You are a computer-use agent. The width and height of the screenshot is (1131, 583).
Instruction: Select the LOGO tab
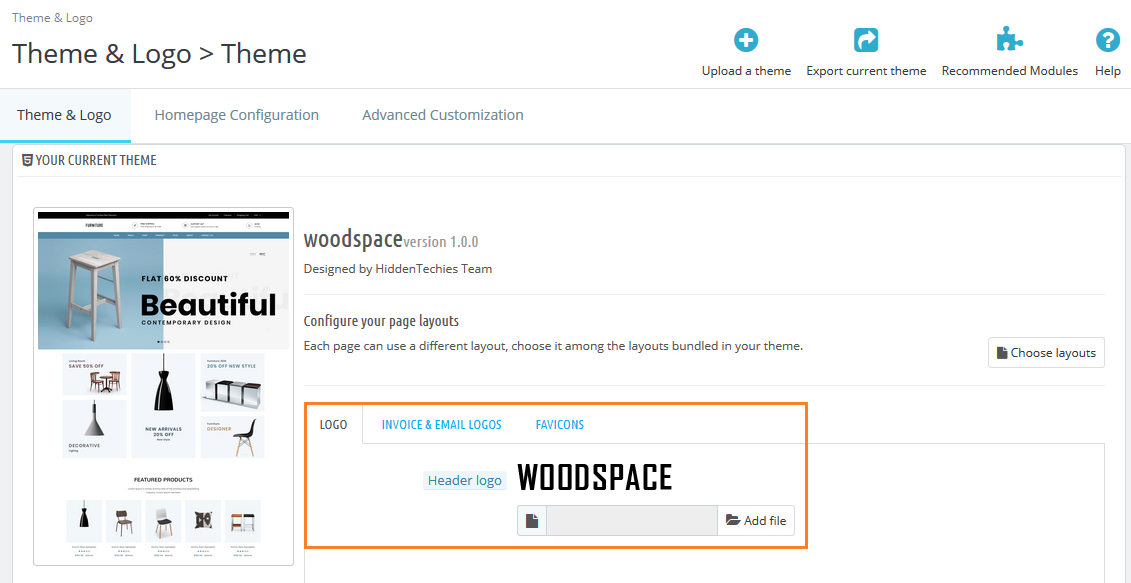point(334,424)
